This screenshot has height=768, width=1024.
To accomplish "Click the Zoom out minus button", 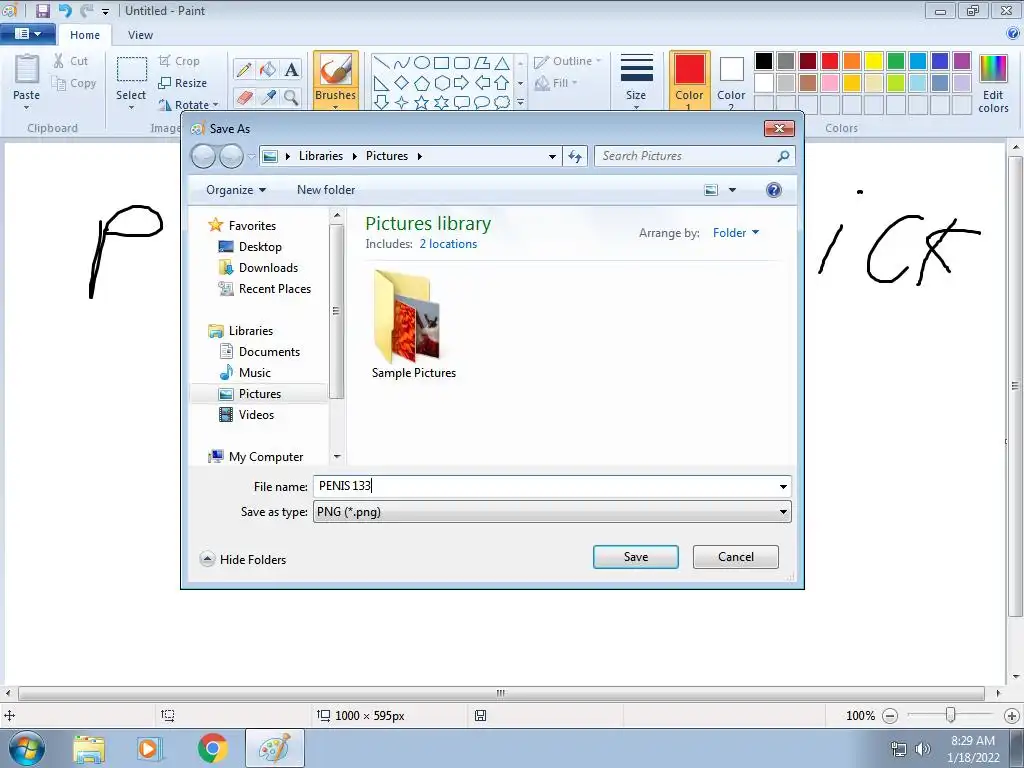I will [x=889, y=716].
